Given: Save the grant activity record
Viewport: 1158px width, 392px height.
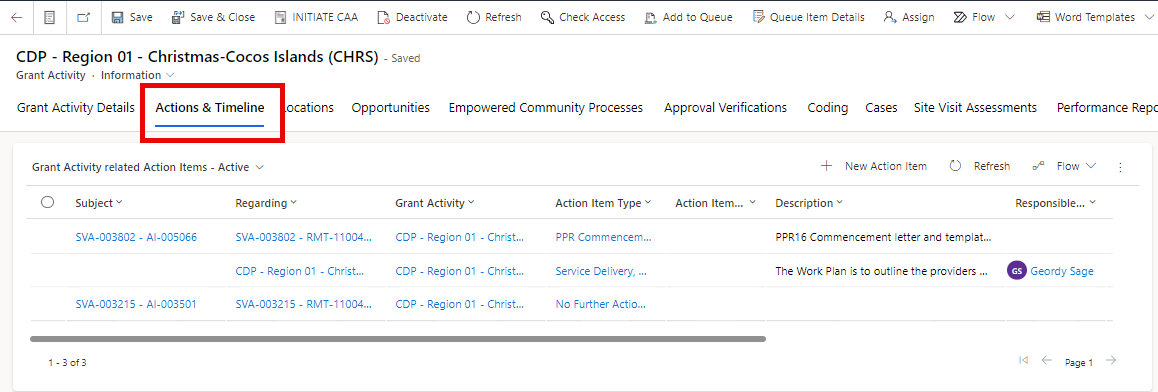Looking at the screenshot, I should [x=132, y=17].
